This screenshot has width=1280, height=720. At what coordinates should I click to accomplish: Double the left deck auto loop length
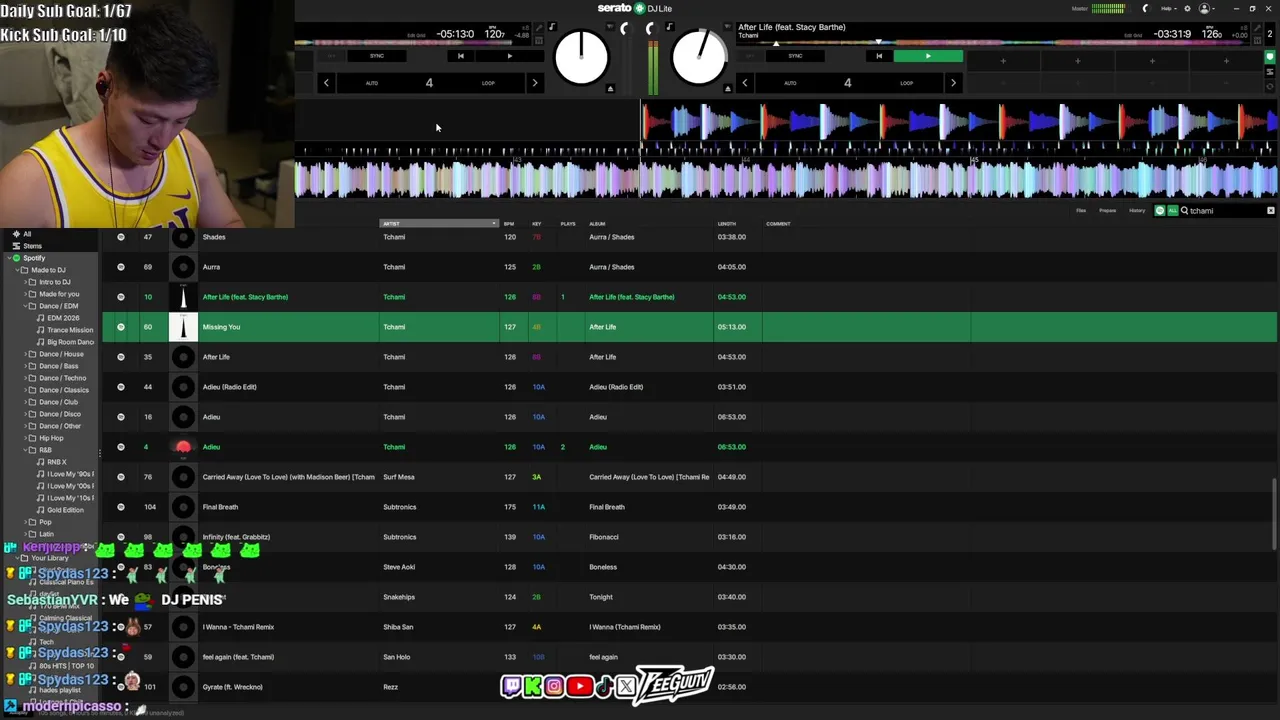535,83
